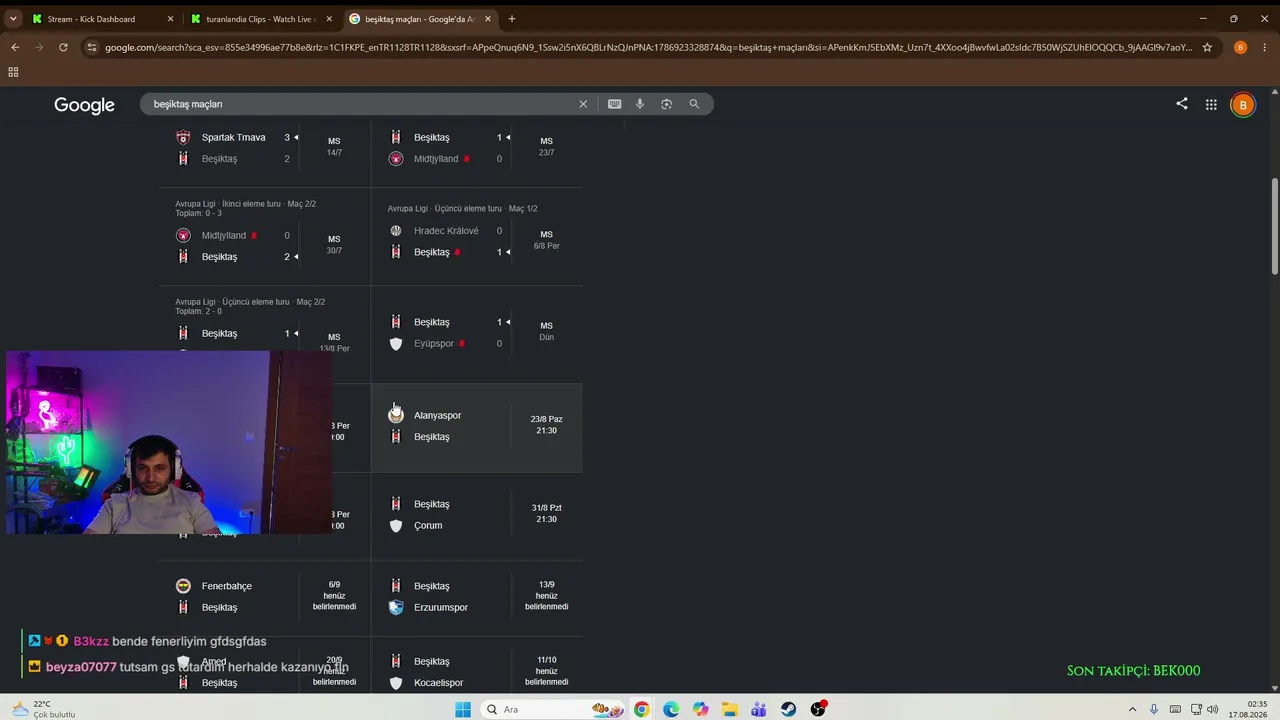
Task: Clear the search box with the X icon
Action: coord(583,104)
